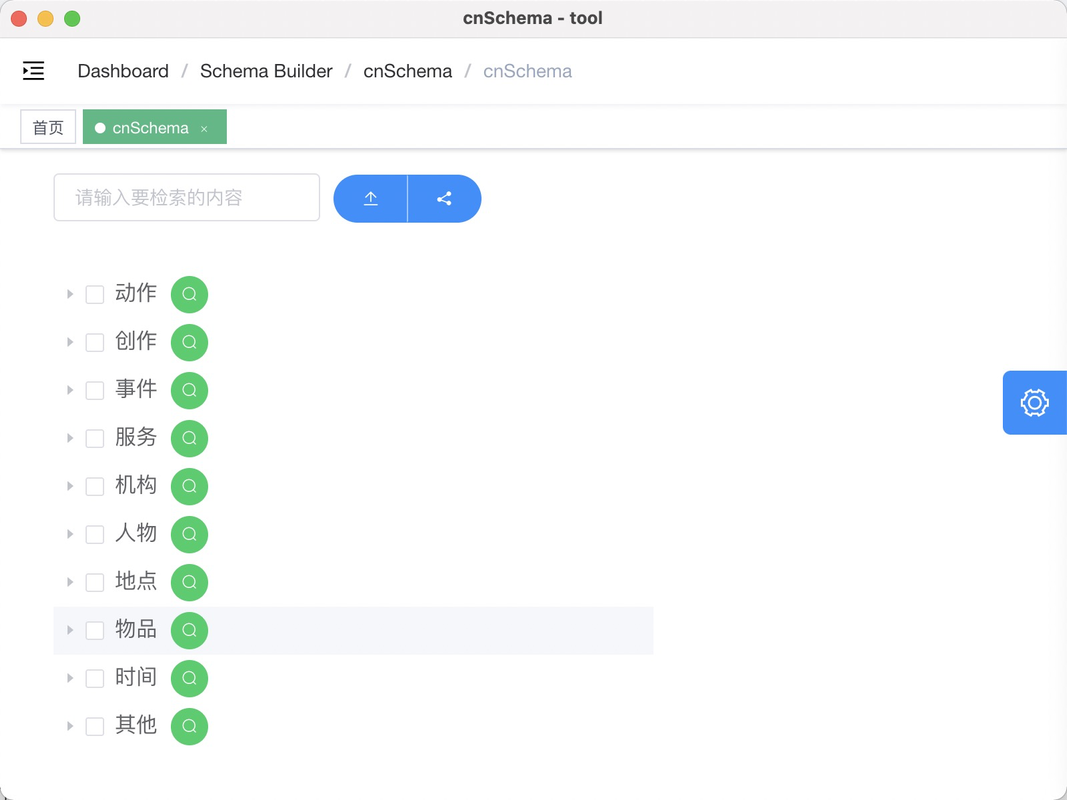Expand the 事件 tree node arrow

[x=69, y=390]
